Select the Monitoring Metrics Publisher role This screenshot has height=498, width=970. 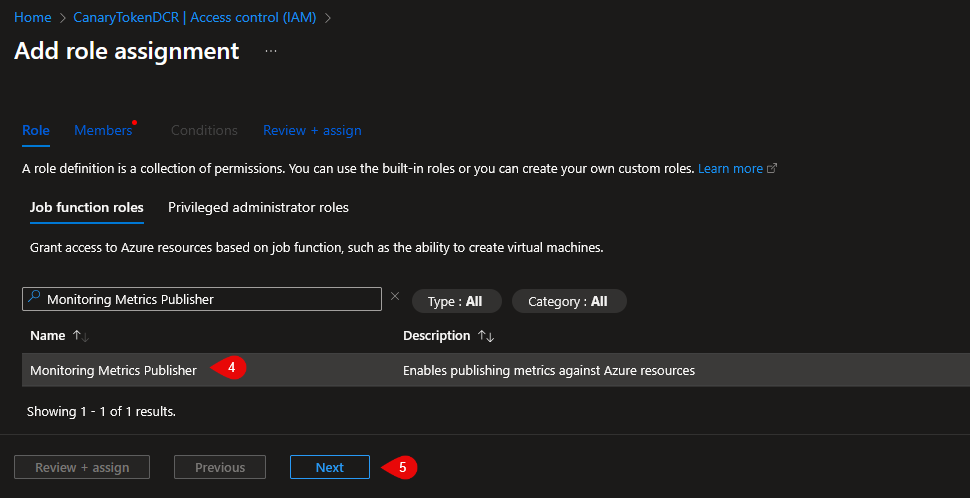click(113, 371)
